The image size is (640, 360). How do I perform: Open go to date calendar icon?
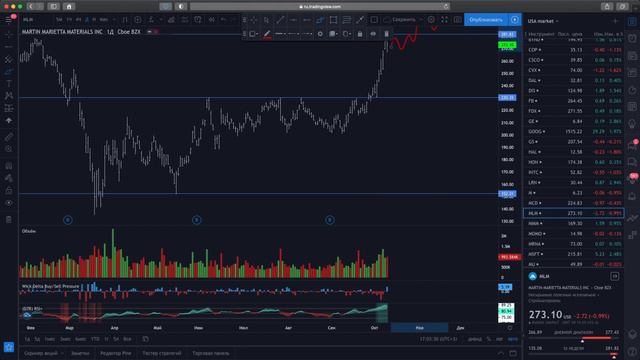[x=146, y=339]
